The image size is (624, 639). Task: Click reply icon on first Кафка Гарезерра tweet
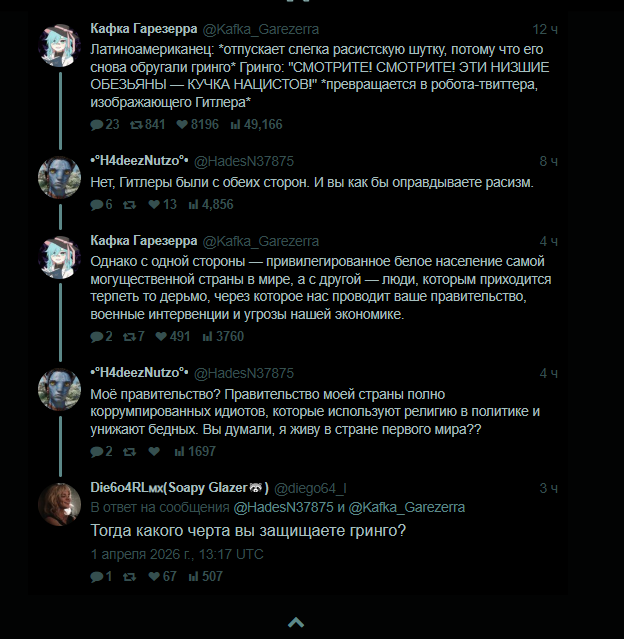point(97,125)
